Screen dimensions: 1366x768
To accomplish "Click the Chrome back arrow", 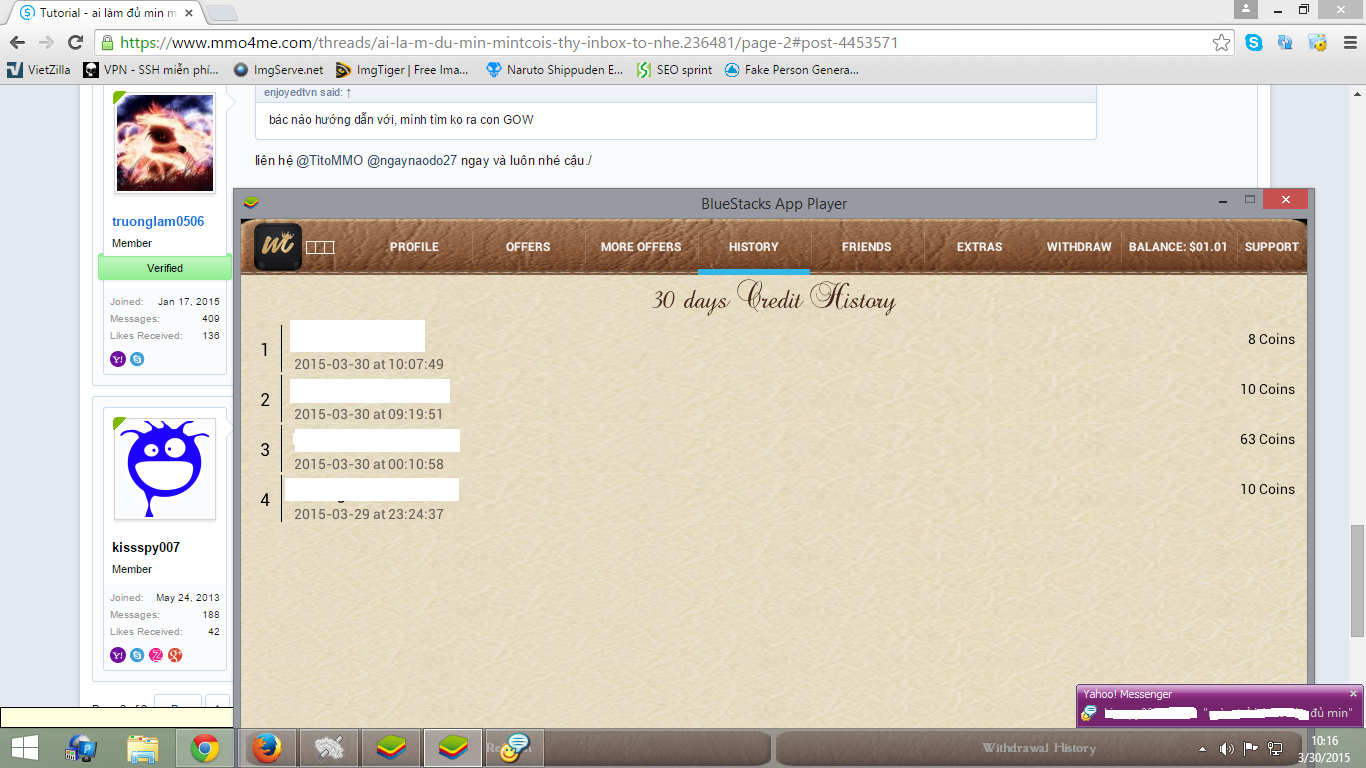I will [18, 42].
